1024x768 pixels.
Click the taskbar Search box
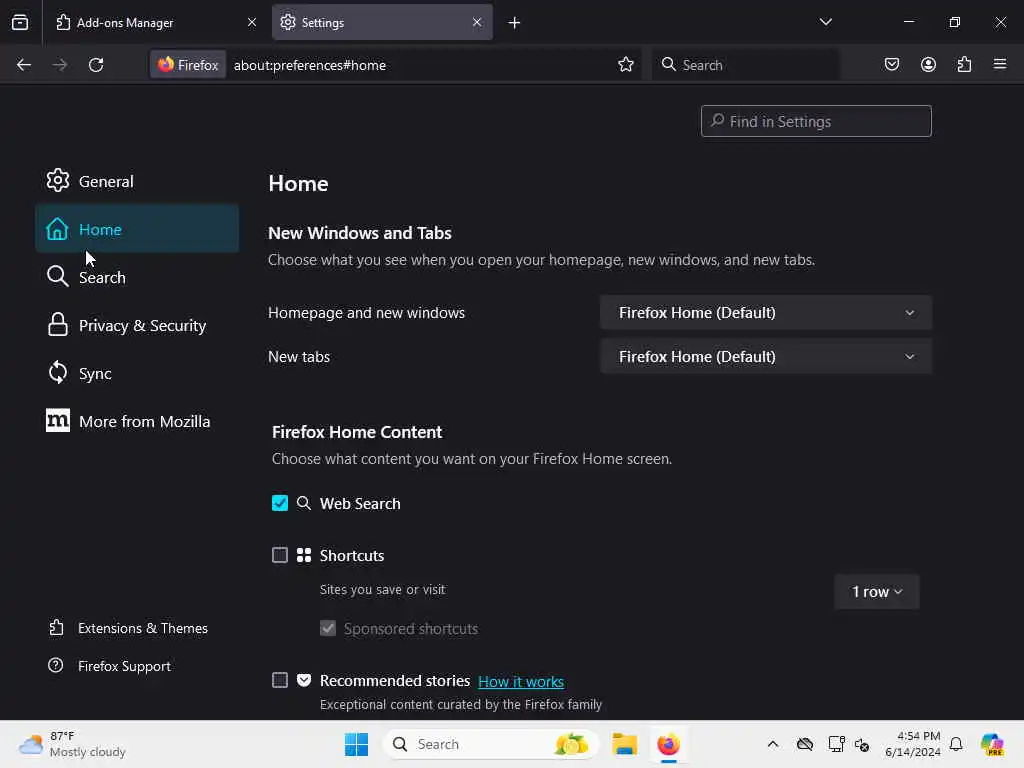coord(490,744)
